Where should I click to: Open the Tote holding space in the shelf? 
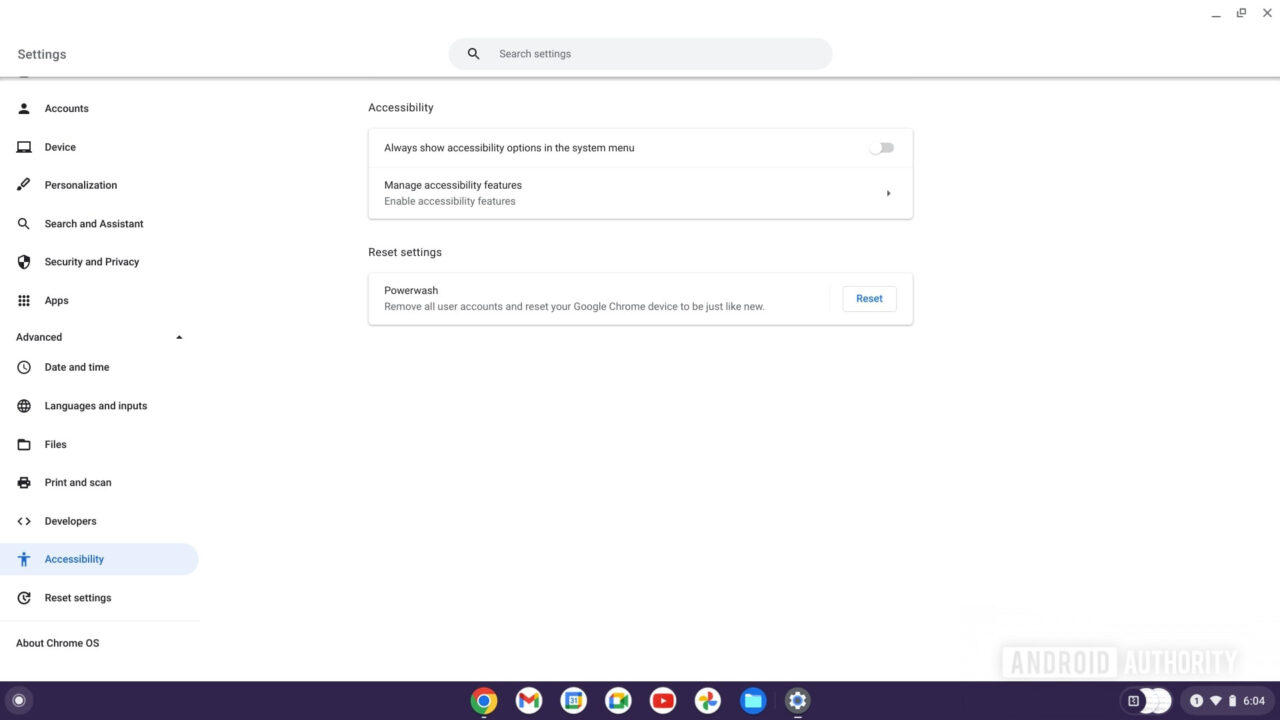1146,701
